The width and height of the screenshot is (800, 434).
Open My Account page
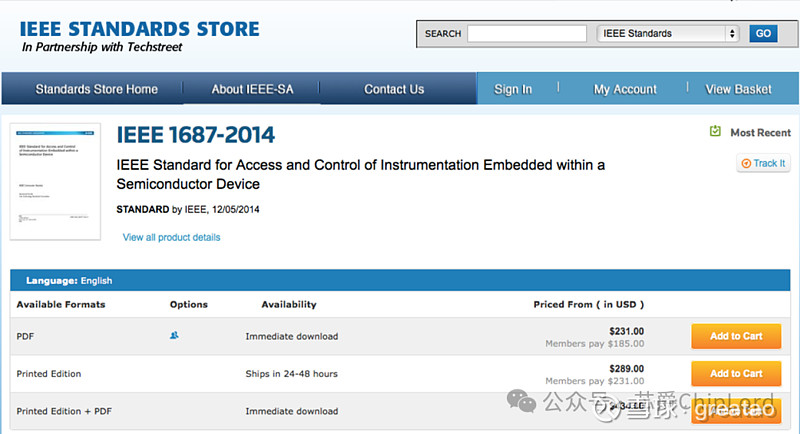(x=625, y=89)
